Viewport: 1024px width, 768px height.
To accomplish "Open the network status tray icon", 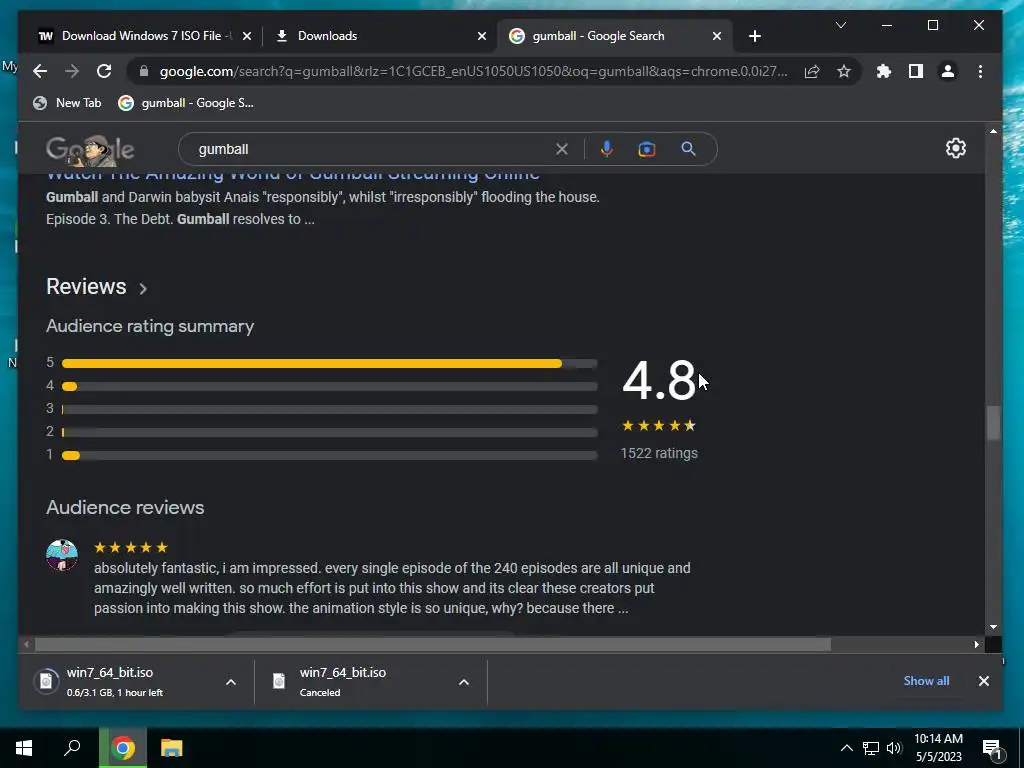I will pos(871,748).
